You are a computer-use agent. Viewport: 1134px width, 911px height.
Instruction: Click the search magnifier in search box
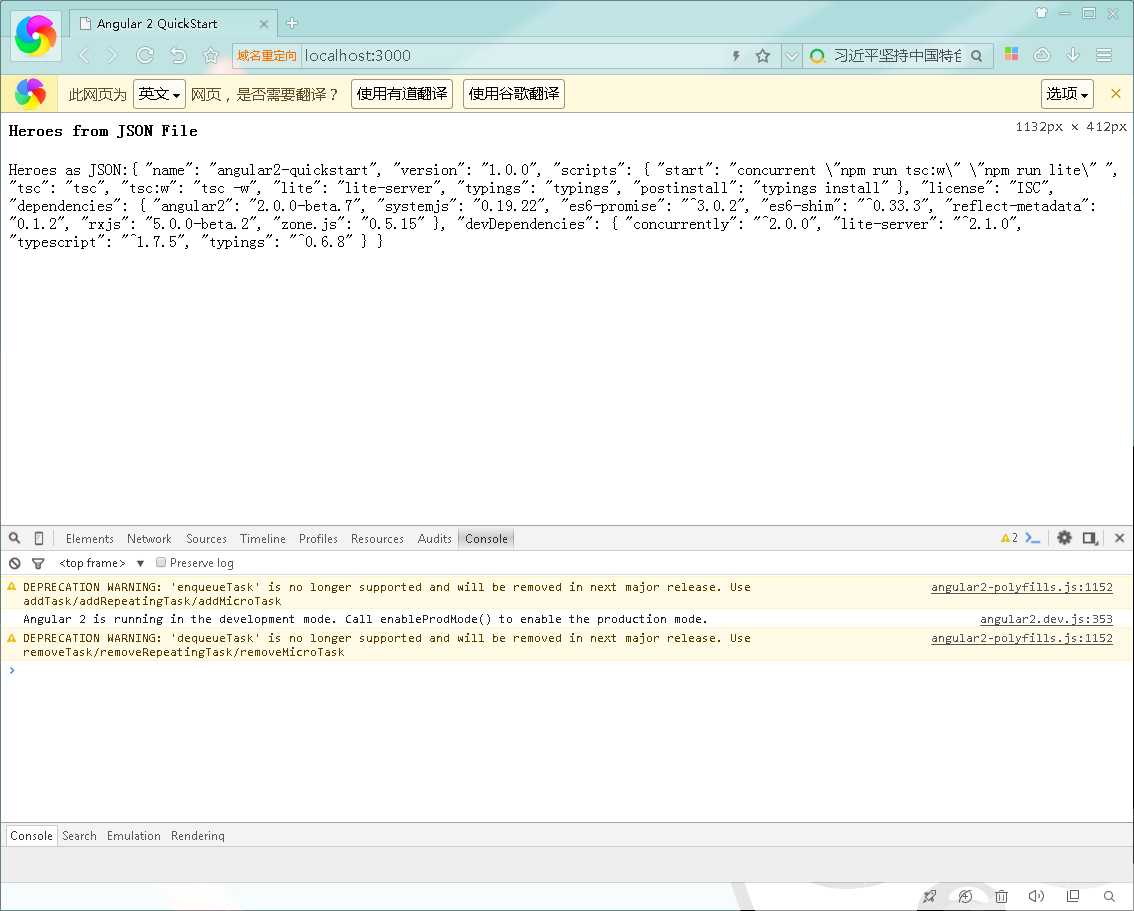click(976, 56)
